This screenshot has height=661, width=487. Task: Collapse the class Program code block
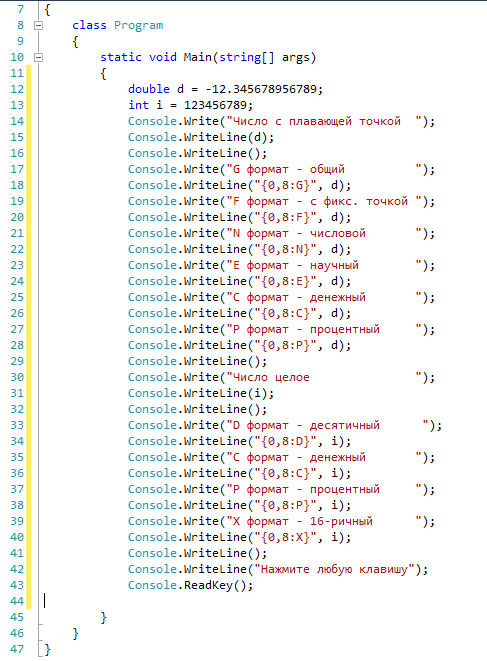point(38,25)
